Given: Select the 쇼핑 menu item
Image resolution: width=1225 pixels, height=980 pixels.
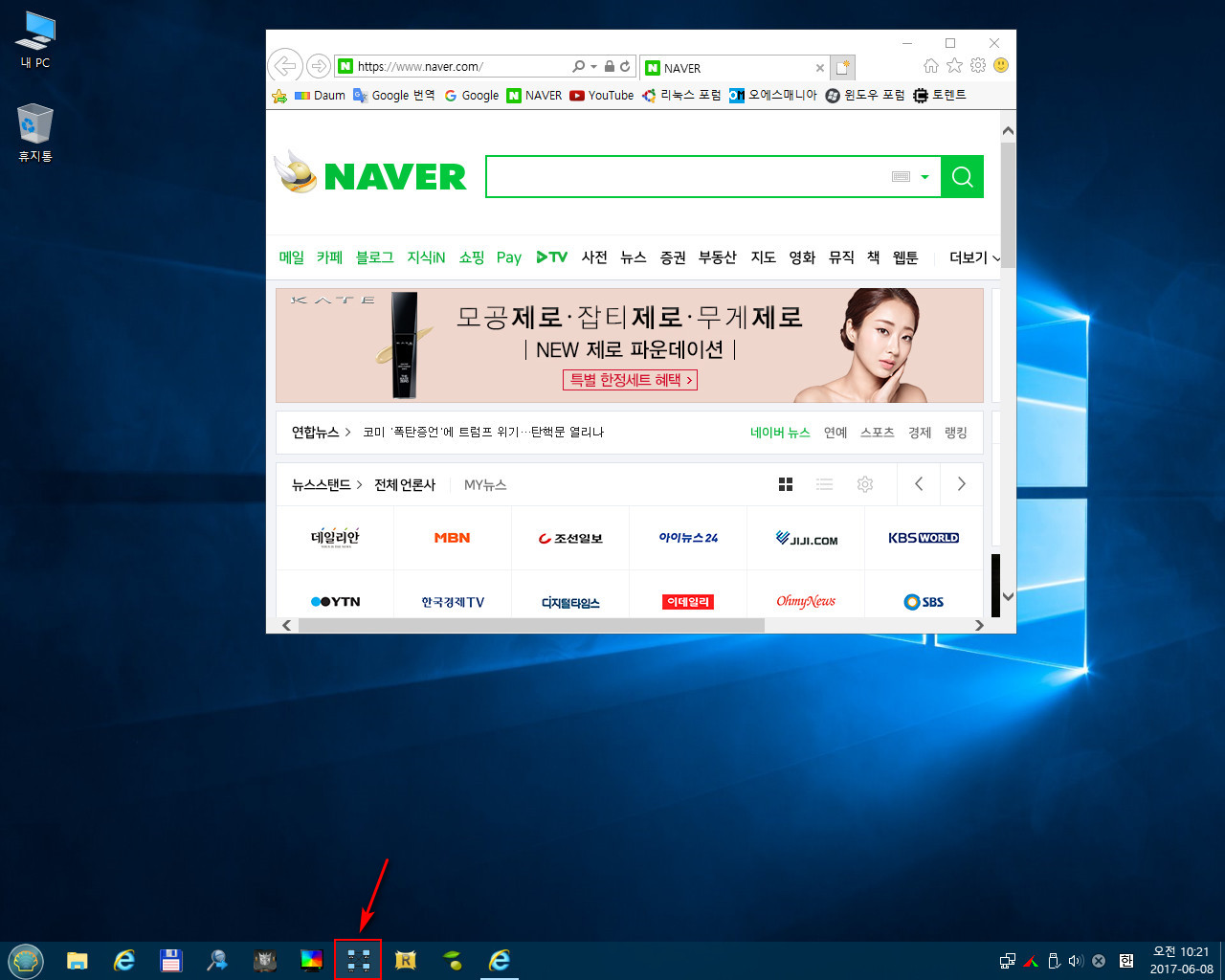Looking at the screenshot, I should click(x=471, y=257).
